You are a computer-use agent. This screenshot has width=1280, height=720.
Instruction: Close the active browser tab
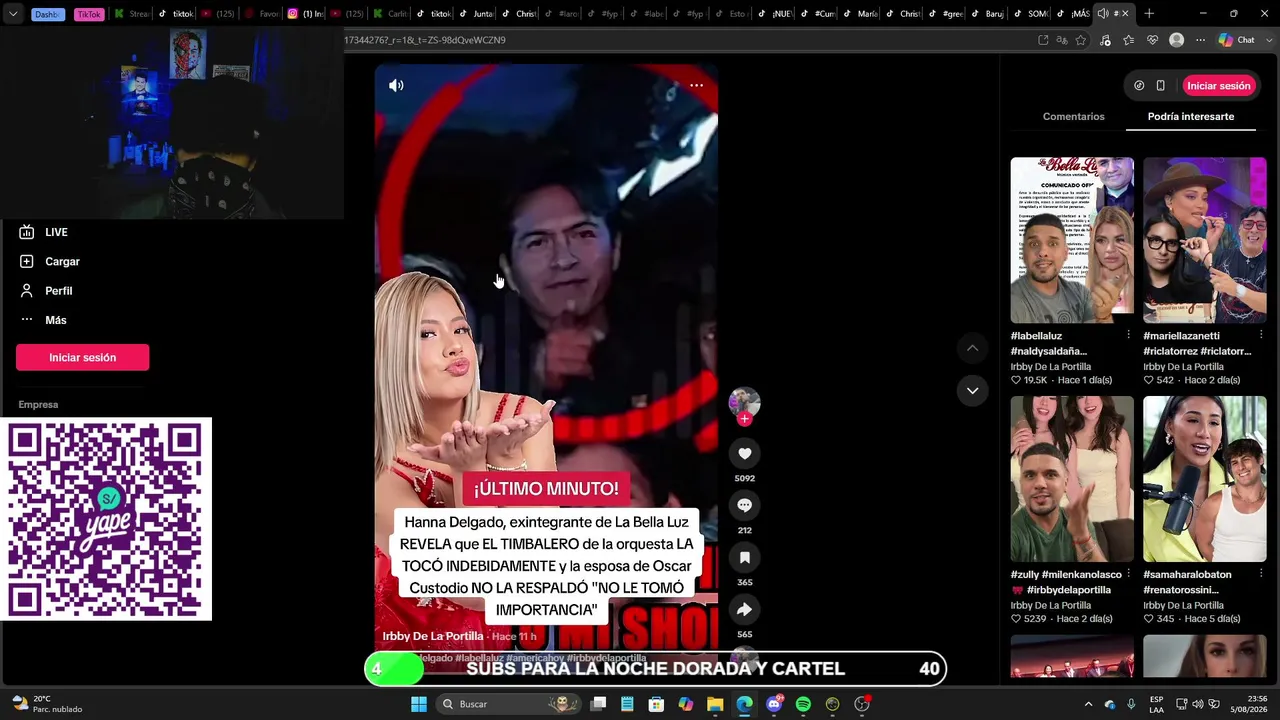coord(1125,14)
